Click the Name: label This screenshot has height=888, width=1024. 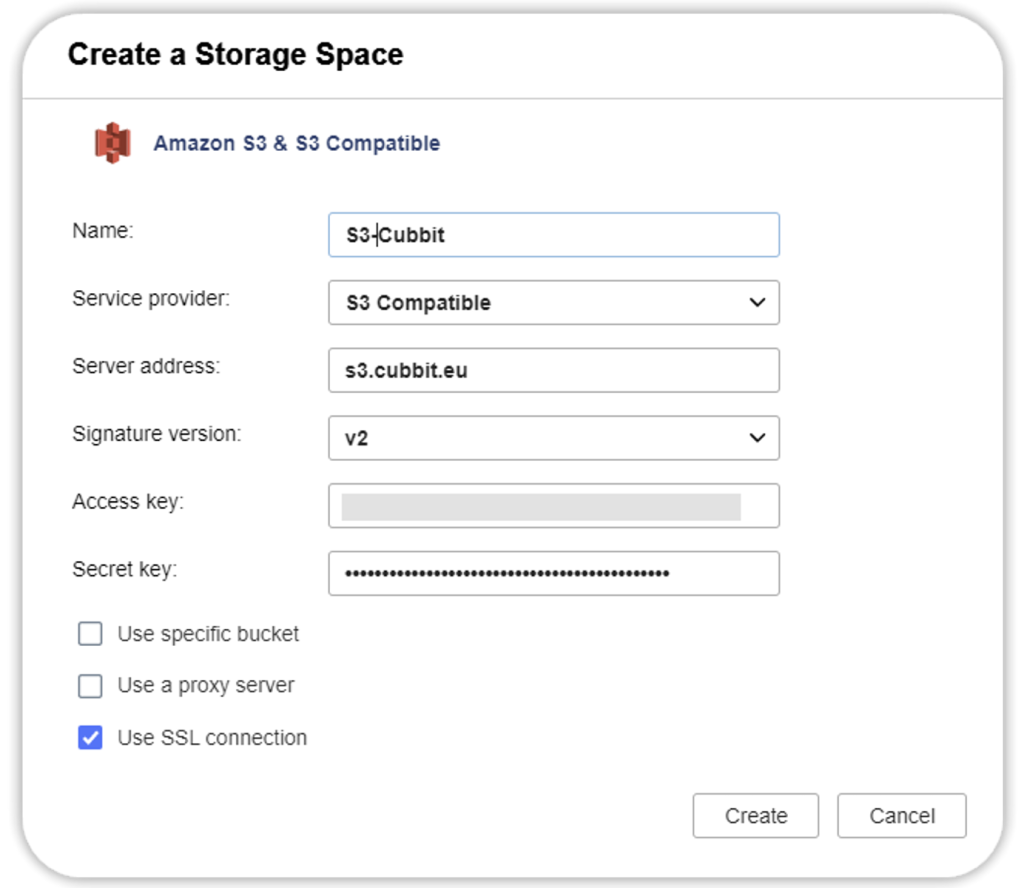coord(103,230)
